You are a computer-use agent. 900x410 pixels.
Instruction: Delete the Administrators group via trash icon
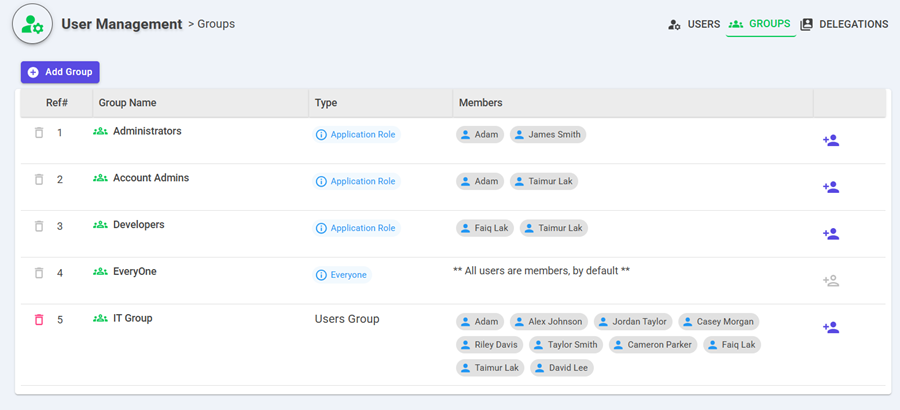point(39,133)
